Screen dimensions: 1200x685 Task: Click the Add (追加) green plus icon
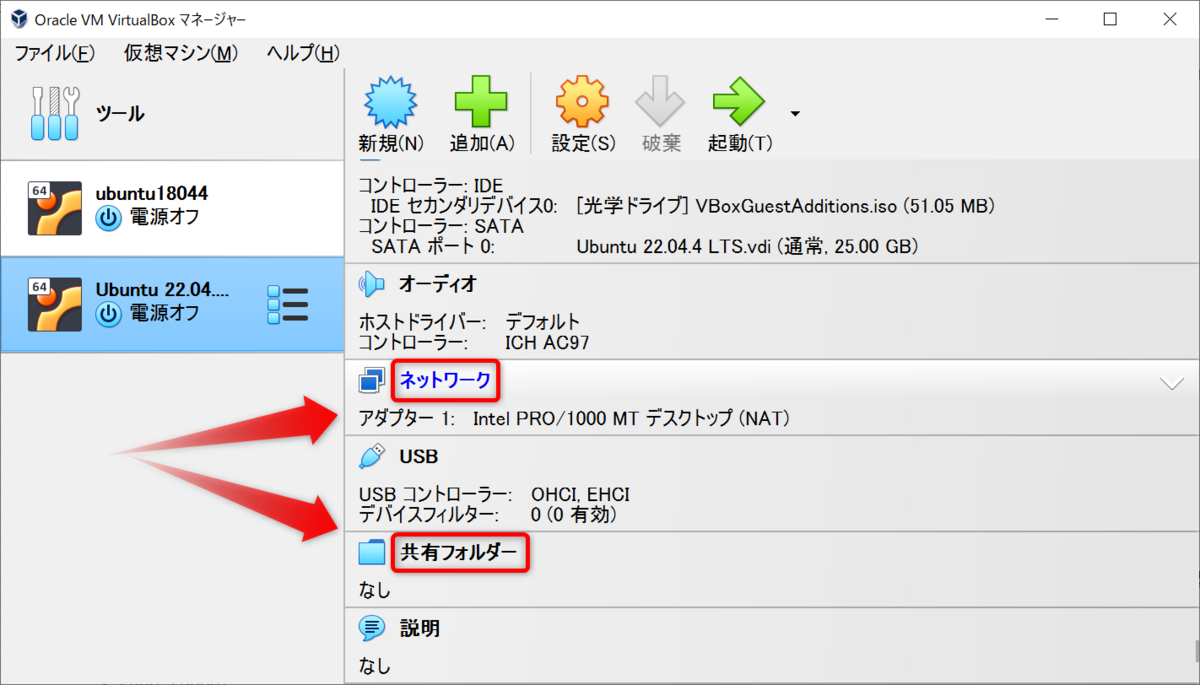pos(481,103)
